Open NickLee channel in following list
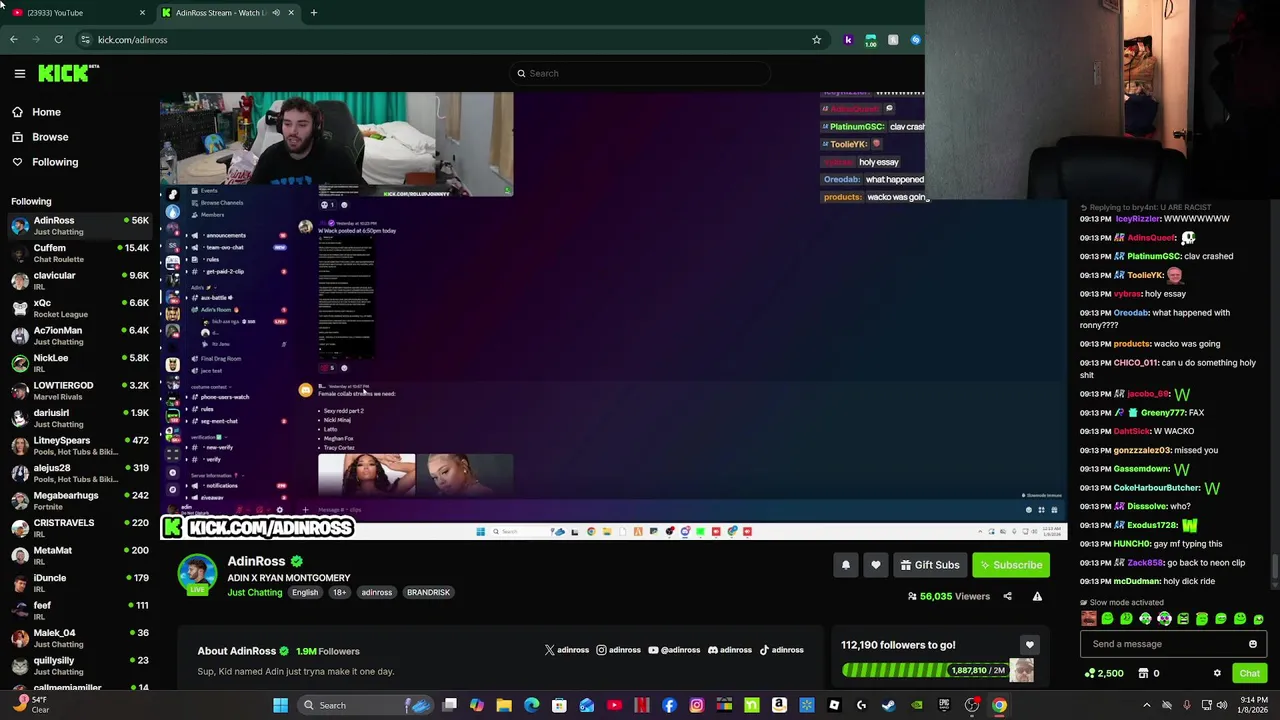 click(x=80, y=363)
